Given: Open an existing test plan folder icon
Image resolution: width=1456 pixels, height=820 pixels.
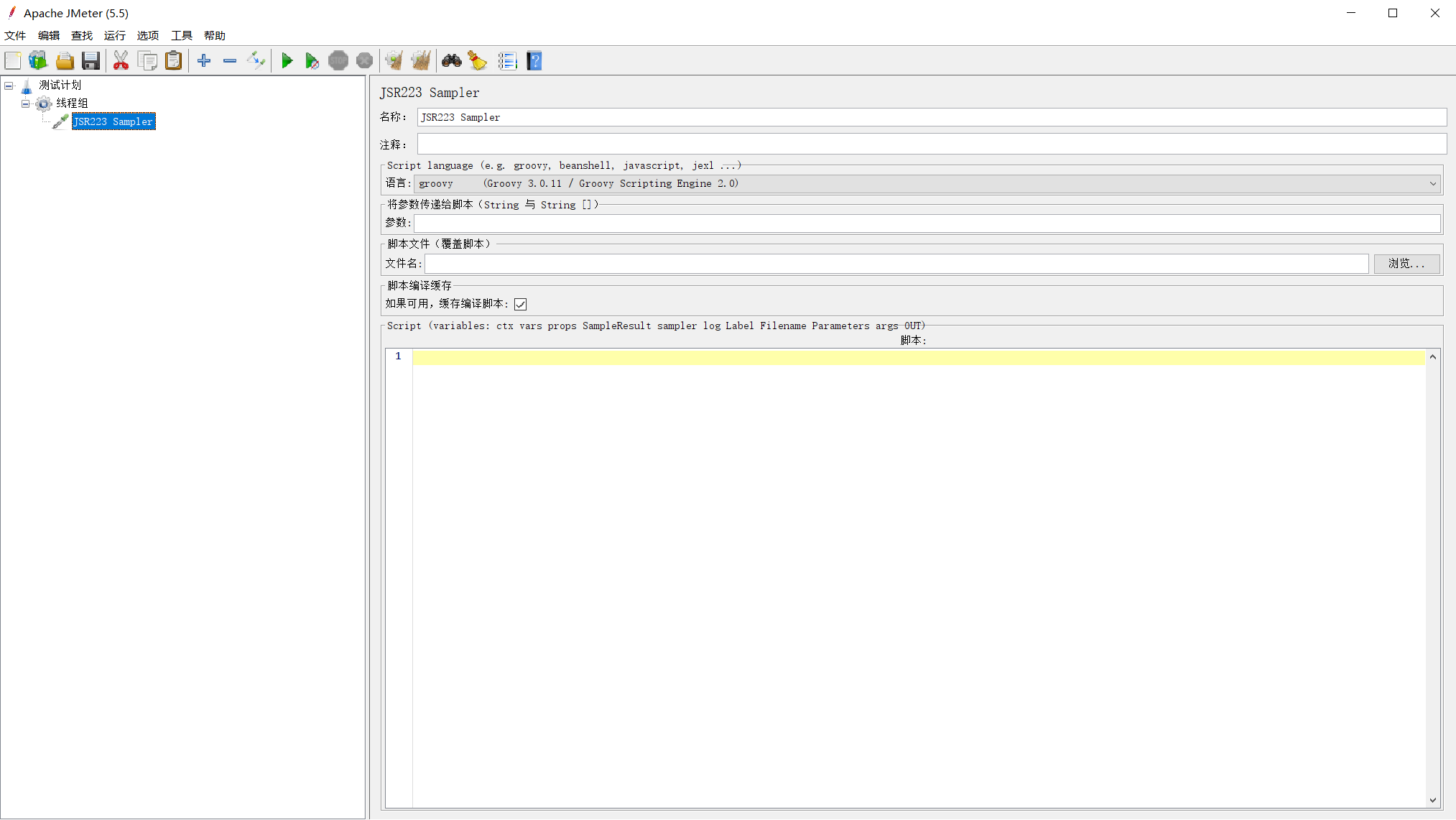Looking at the screenshot, I should click(x=65, y=61).
